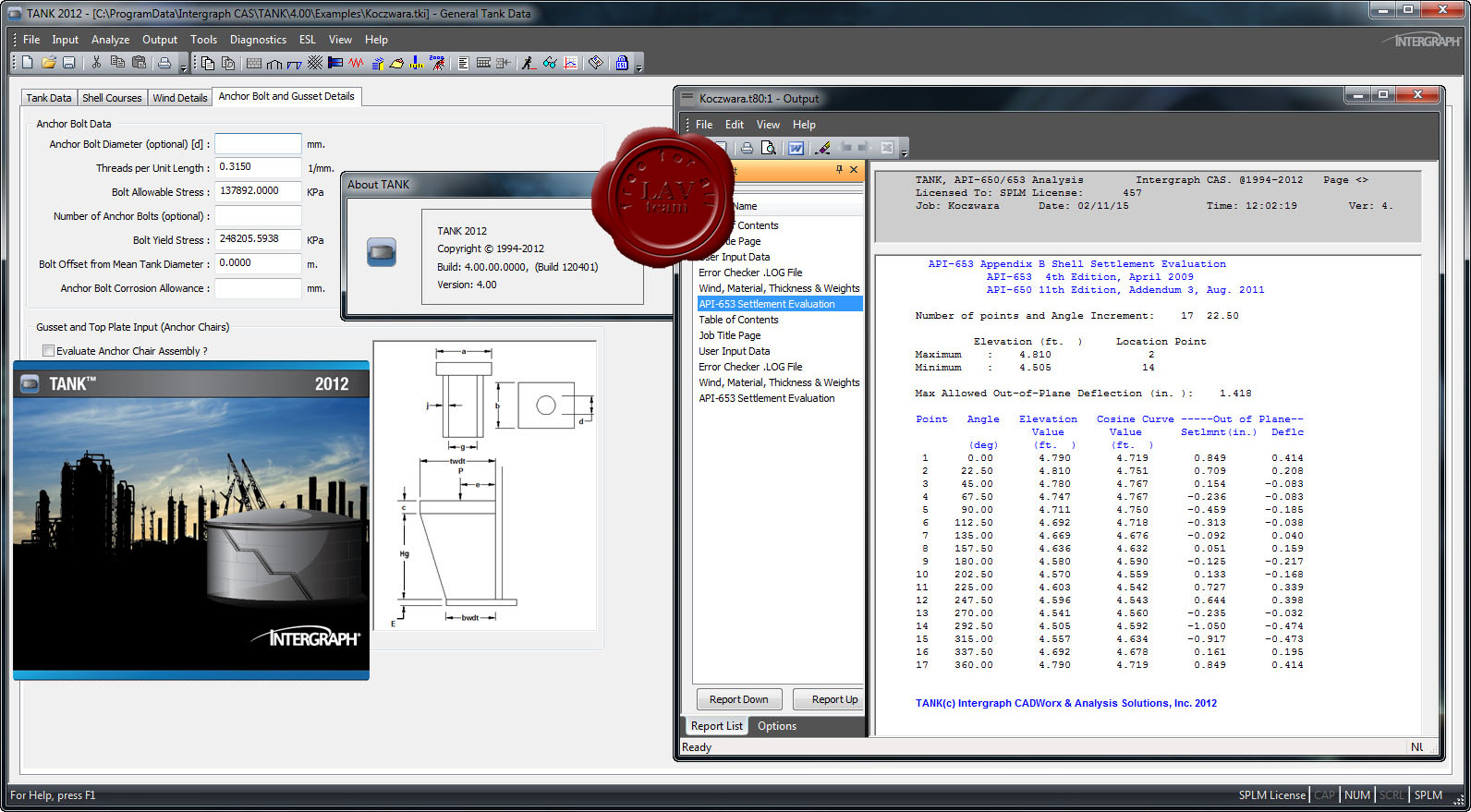Click the Report Up button

pos(827,699)
